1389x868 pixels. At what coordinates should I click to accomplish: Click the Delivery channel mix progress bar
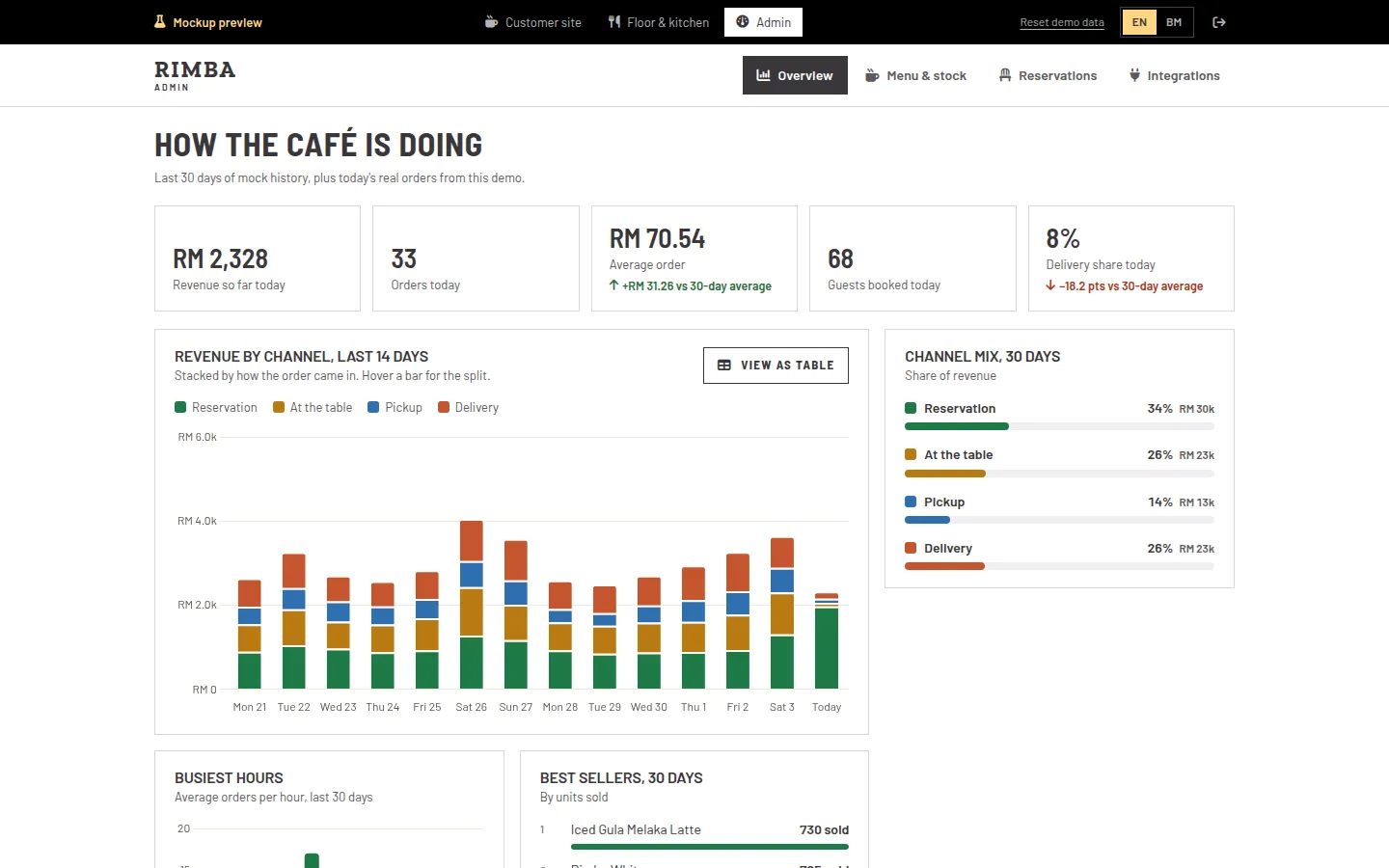point(1059,566)
